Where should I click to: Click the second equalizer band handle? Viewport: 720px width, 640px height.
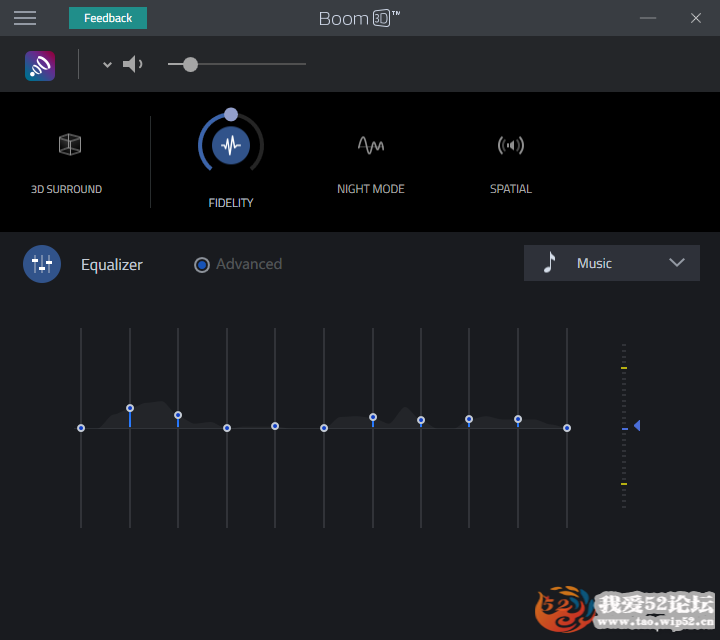pos(130,408)
